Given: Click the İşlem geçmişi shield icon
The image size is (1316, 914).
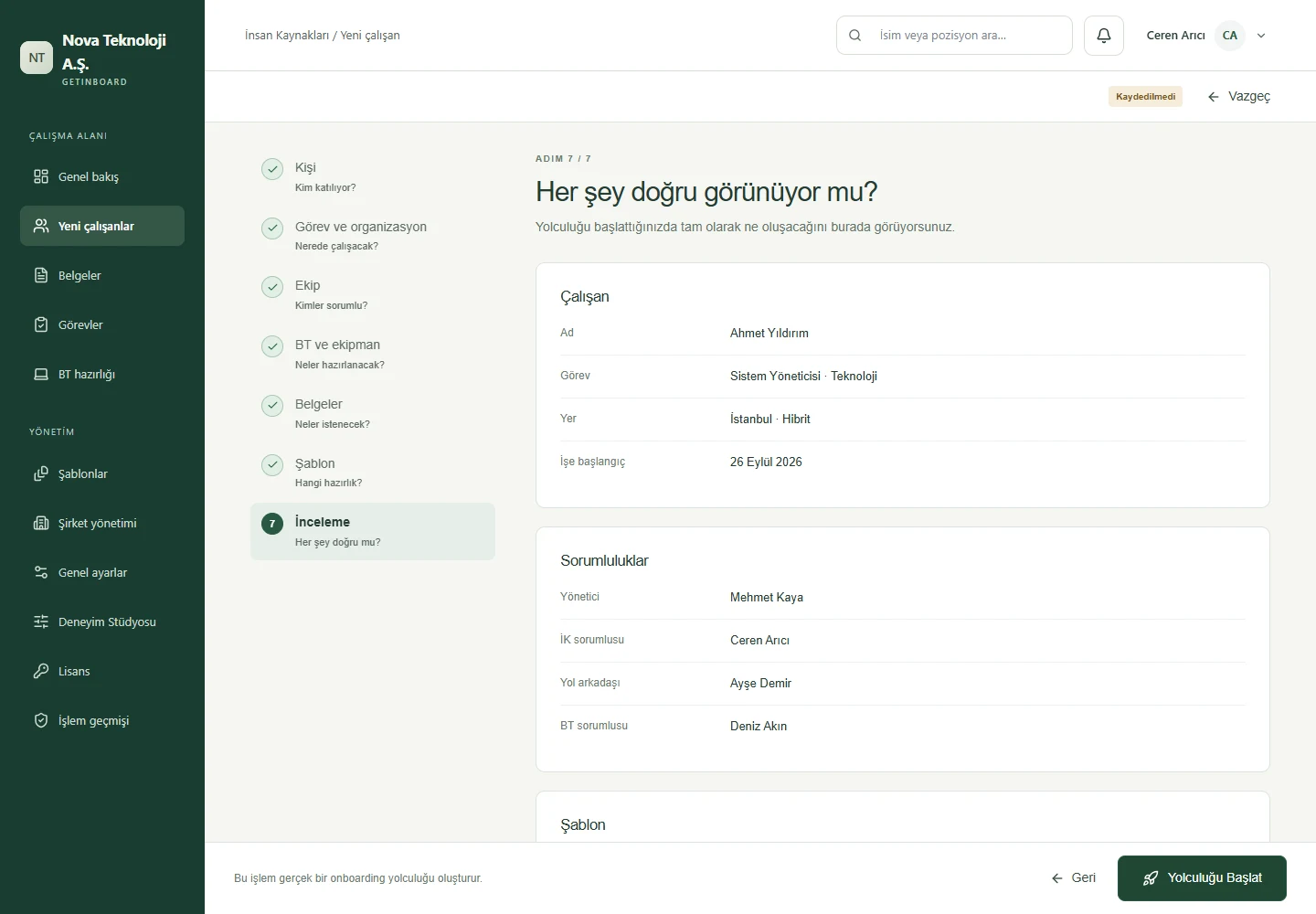Looking at the screenshot, I should pyautogui.click(x=41, y=720).
